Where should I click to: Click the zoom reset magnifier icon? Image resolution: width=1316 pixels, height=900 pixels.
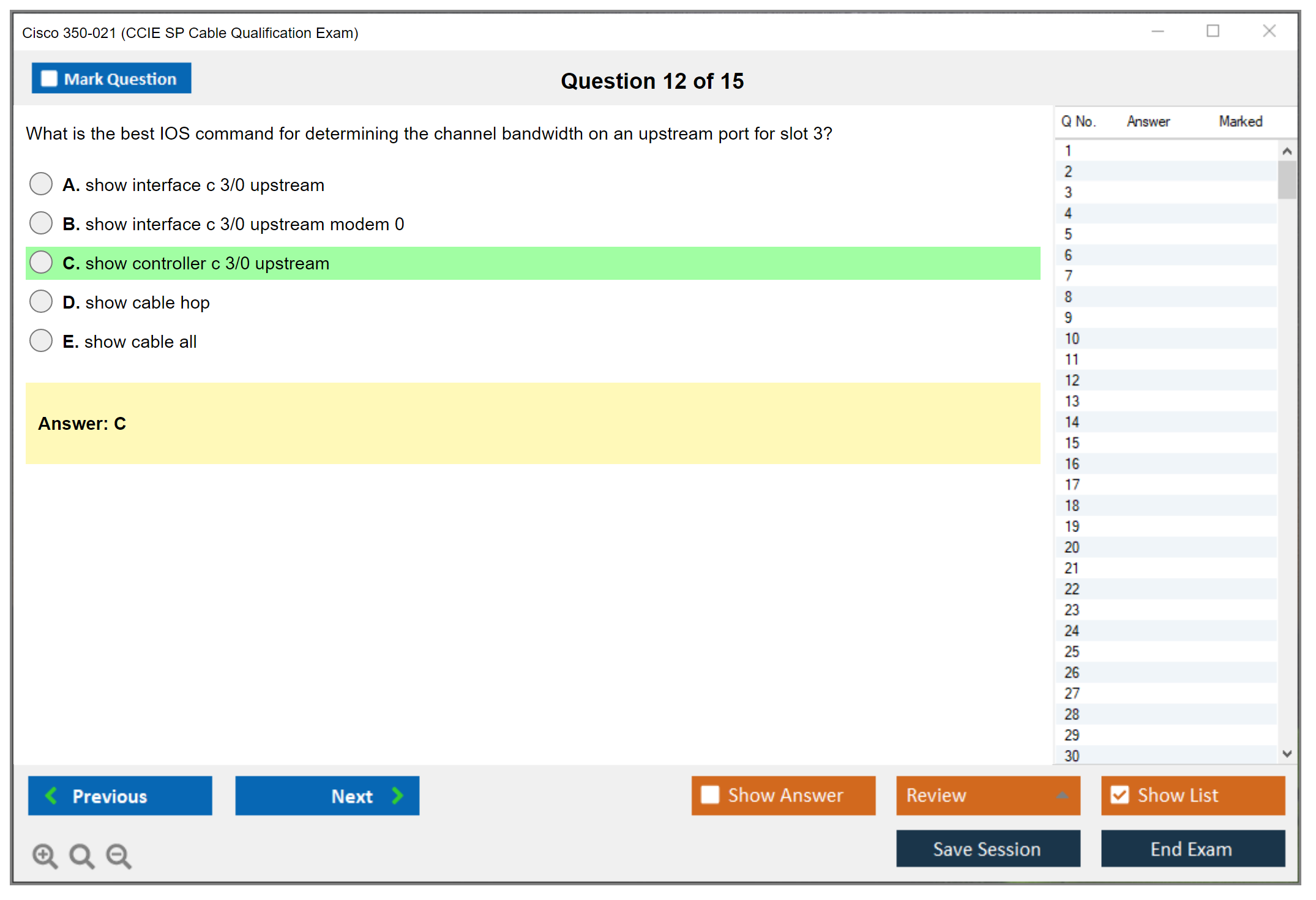pyautogui.click(x=81, y=855)
